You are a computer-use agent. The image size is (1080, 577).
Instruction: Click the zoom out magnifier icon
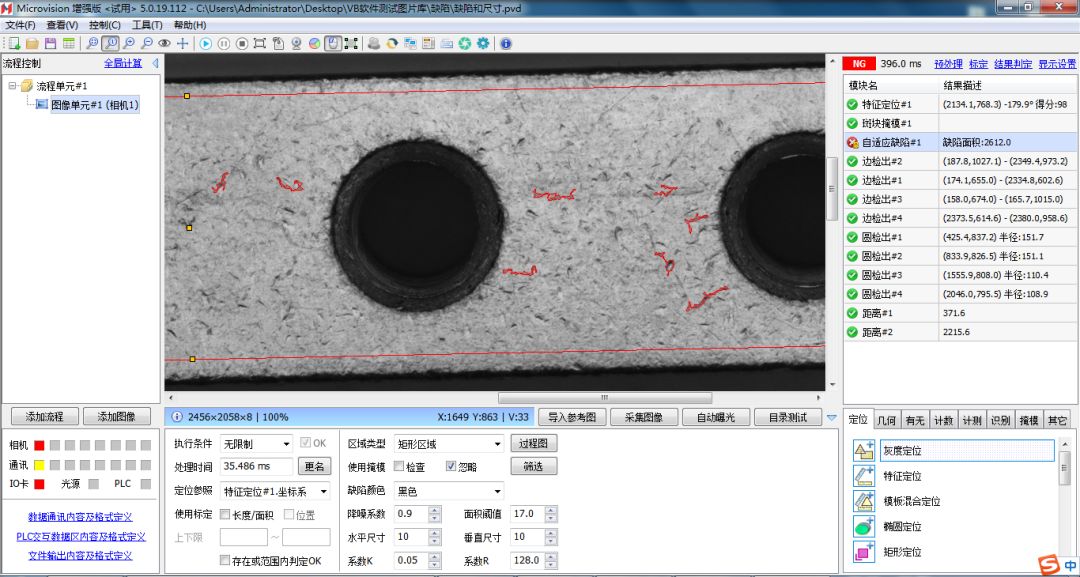[x=147, y=43]
